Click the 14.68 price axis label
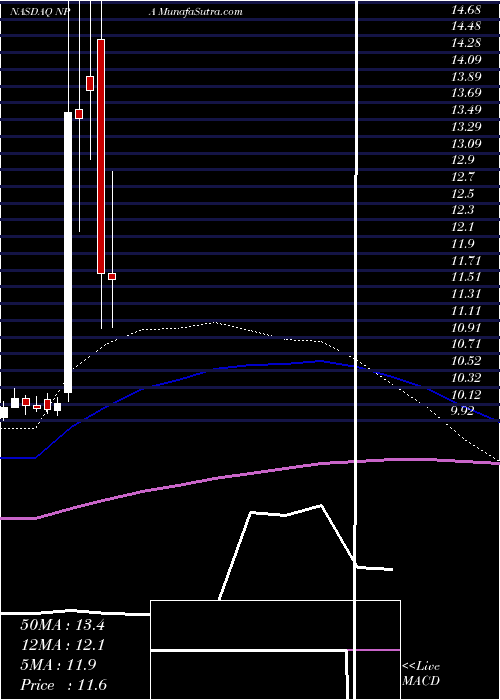 [x=466, y=10]
